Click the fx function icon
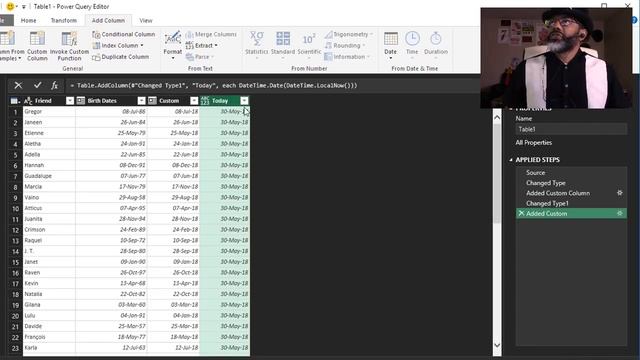640x360 pixels. (54, 85)
